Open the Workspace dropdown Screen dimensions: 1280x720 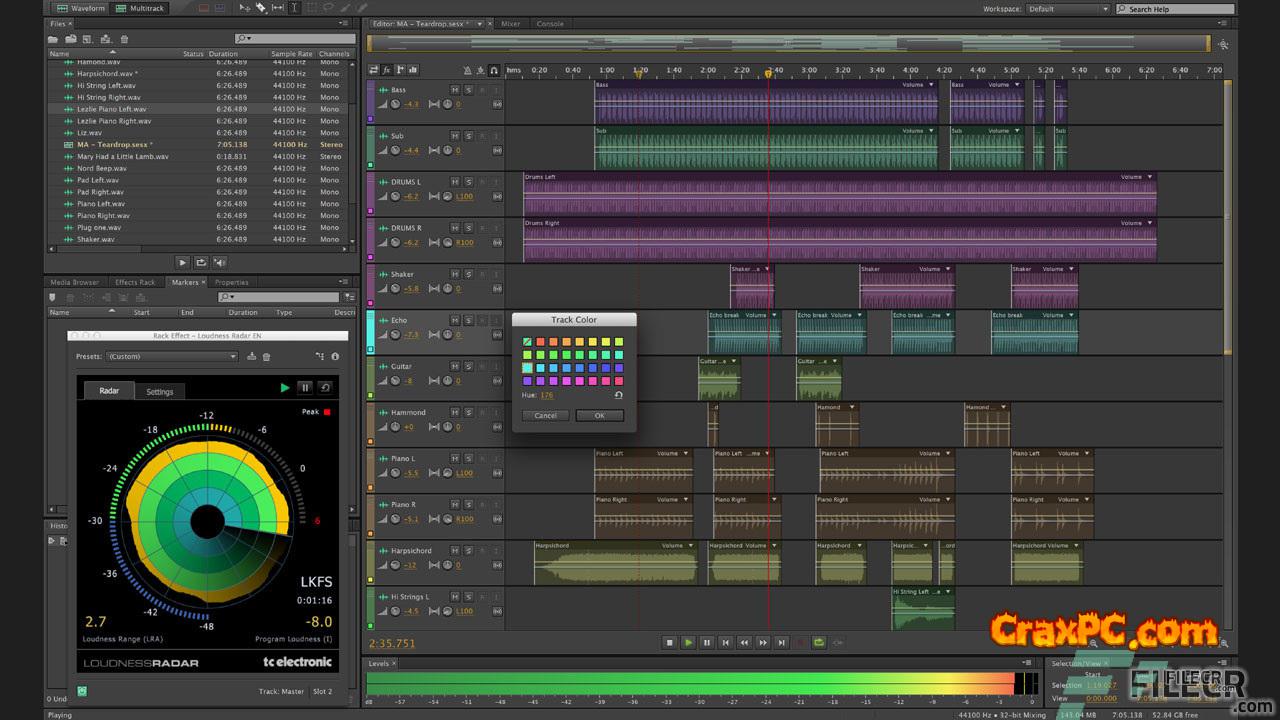[x=1067, y=9]
